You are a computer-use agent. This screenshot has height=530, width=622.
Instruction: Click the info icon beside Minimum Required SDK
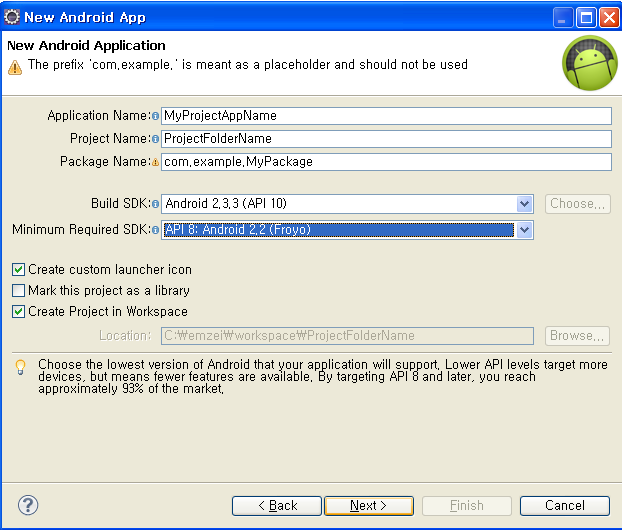(x=156, y=230)
